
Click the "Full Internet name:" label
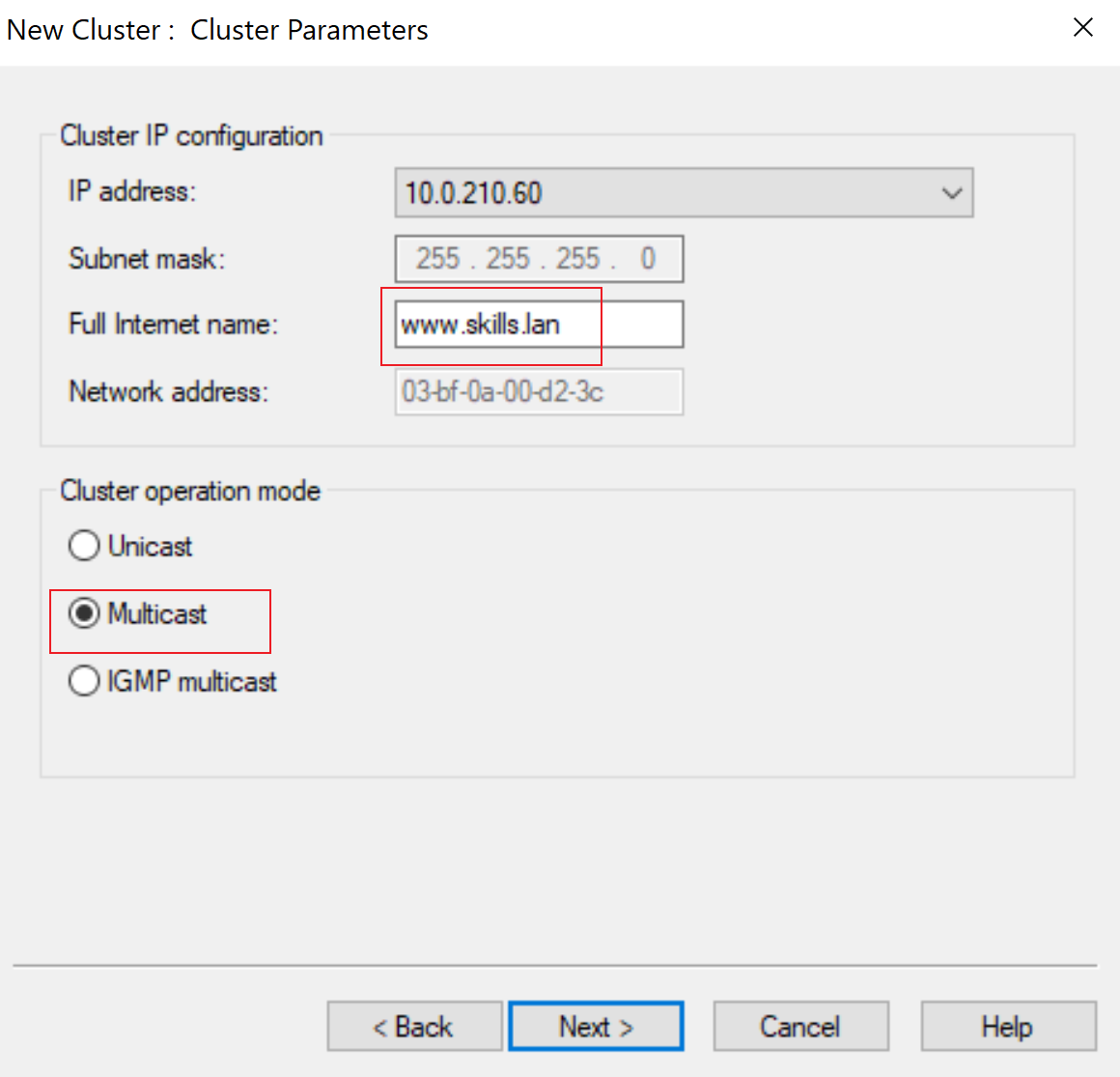click(x=174, y=325)
